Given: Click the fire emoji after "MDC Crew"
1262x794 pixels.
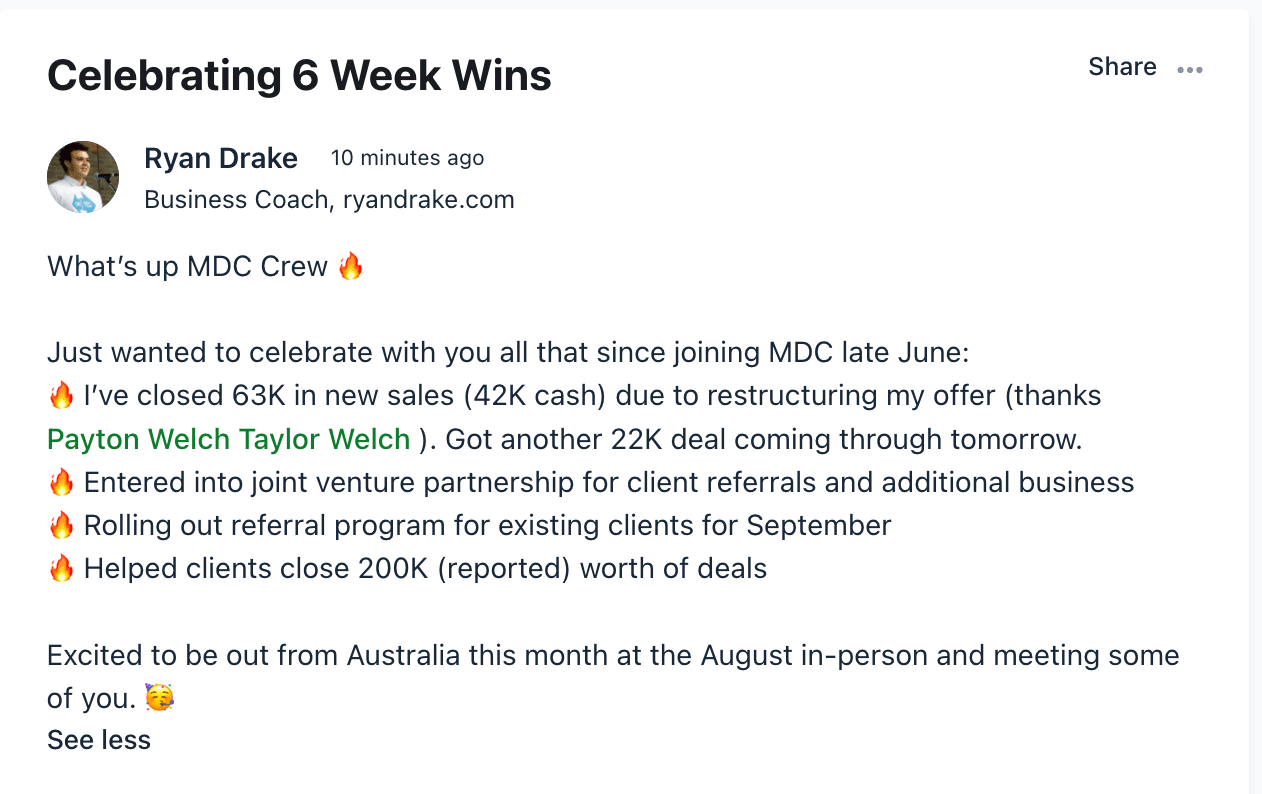Looking at the screenshot, I should [350, 267].
